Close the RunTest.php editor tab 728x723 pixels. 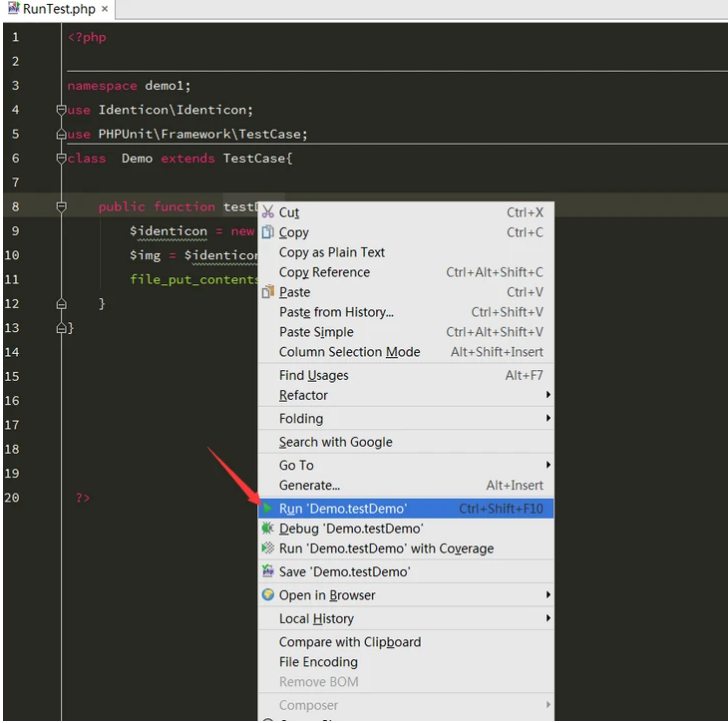(105, 9)
